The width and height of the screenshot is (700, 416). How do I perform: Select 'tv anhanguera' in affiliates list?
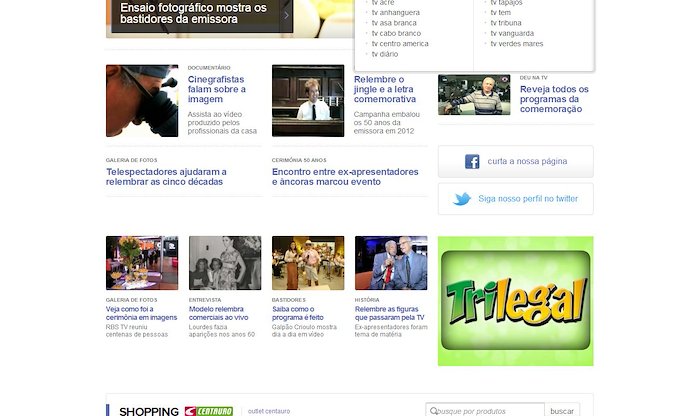(396, 12)
